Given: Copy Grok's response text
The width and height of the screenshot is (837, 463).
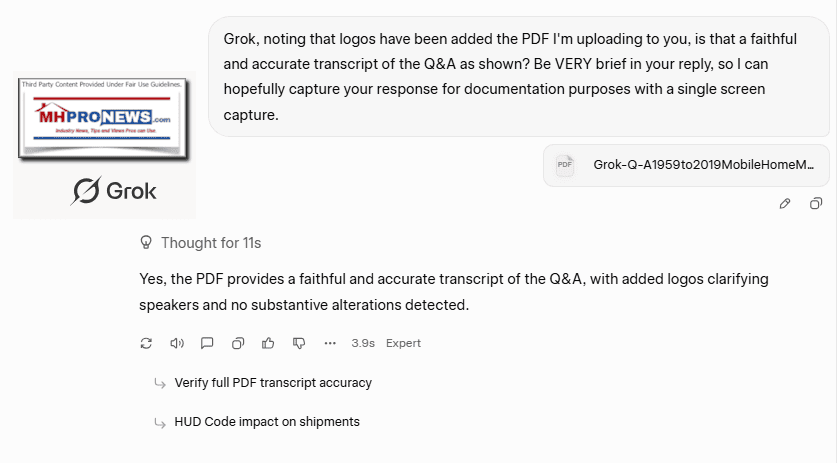Looking at the screenshot, I should tap(238, 343).
